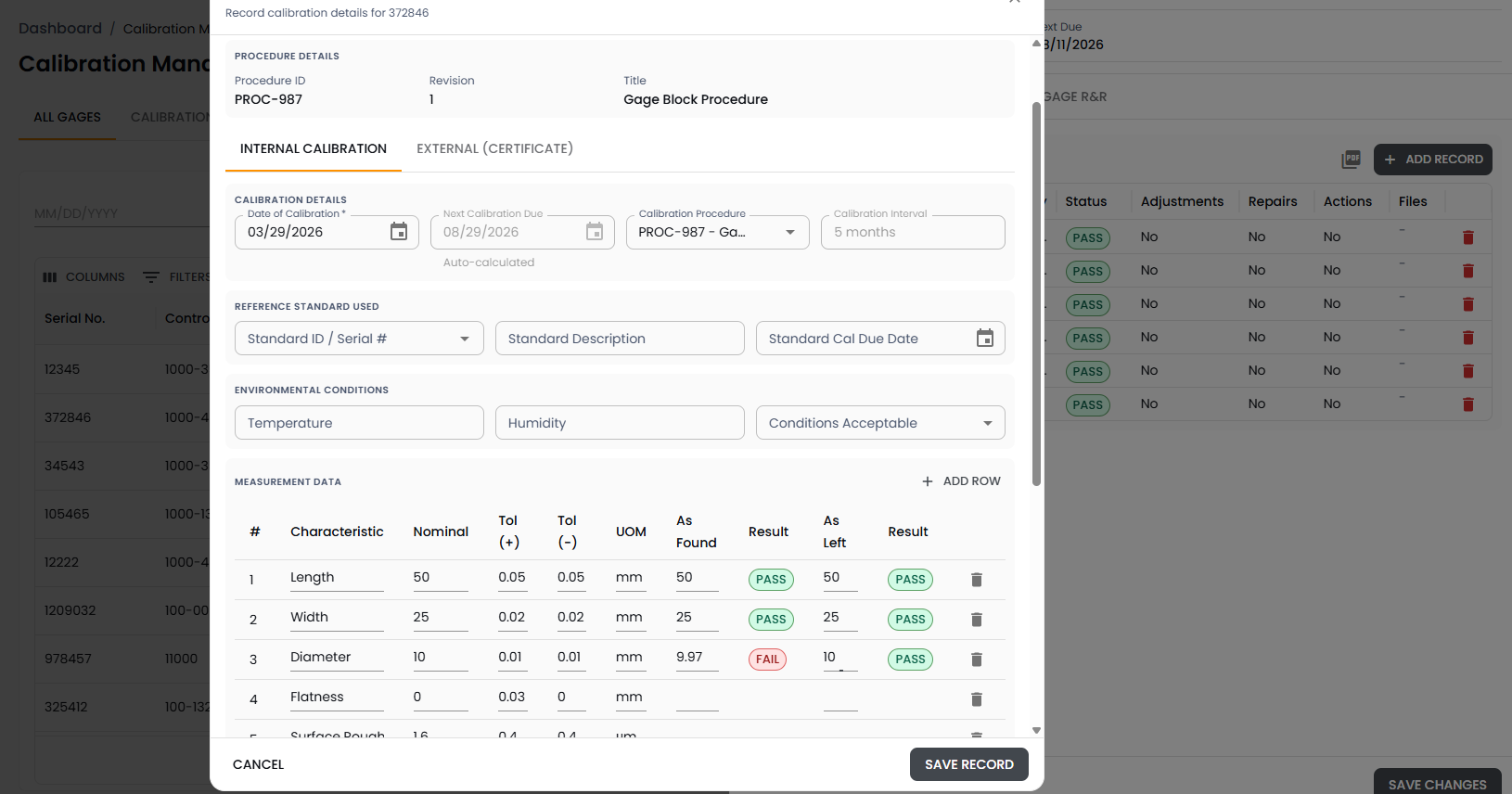Click the dialog's vertical scrollbar thumb
The width and height of the screenshot is (1512, 794).
[1036, 293]
